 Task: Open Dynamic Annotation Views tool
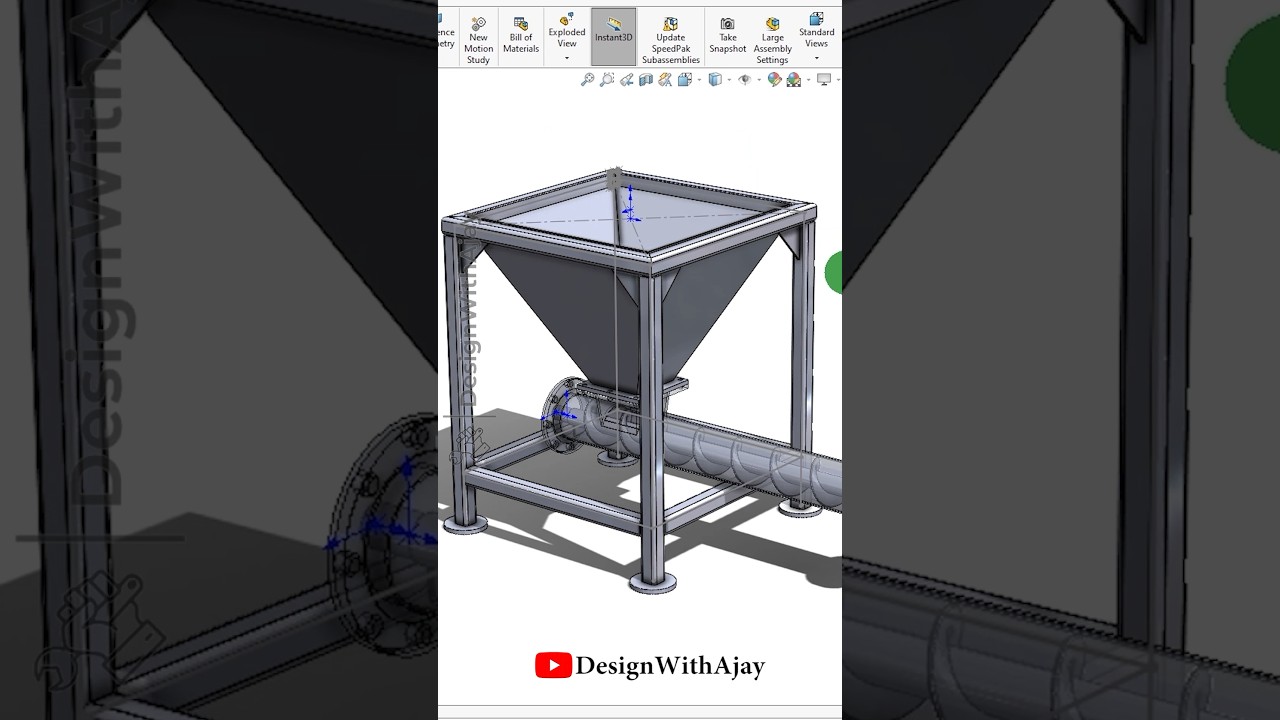(665, 79)
